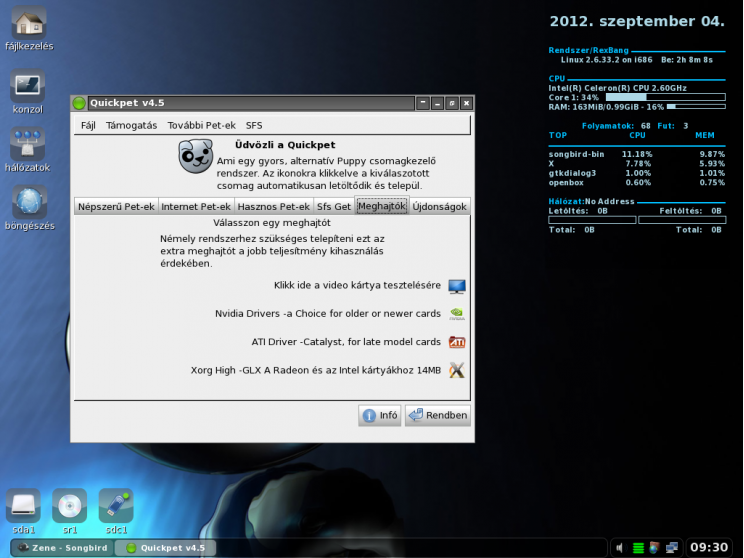Click the gtkdialog3 process row
The width and height of the screenshot is (744, 558).
coord(637,173)
